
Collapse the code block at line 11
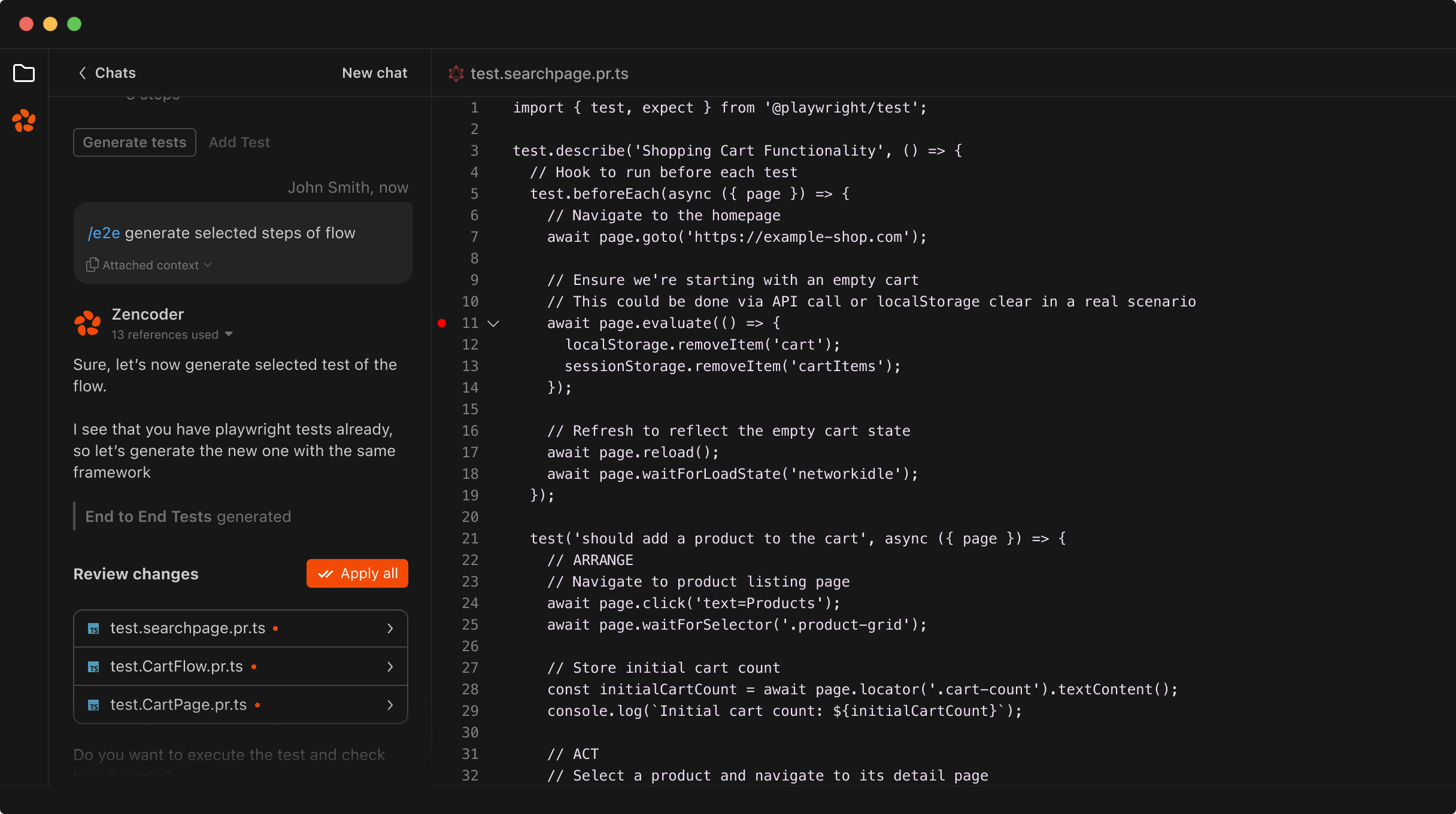(494, 323)
